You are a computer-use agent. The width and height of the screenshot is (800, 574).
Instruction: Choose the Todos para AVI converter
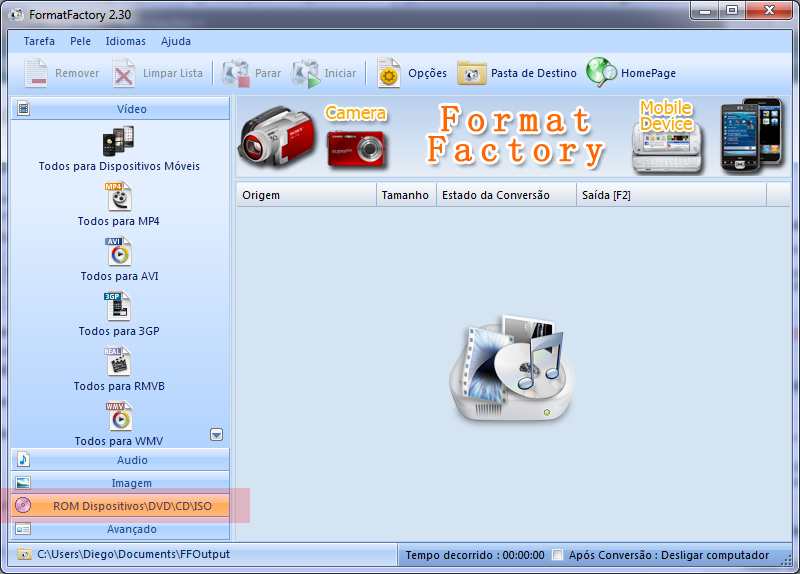tap(119, 252)
